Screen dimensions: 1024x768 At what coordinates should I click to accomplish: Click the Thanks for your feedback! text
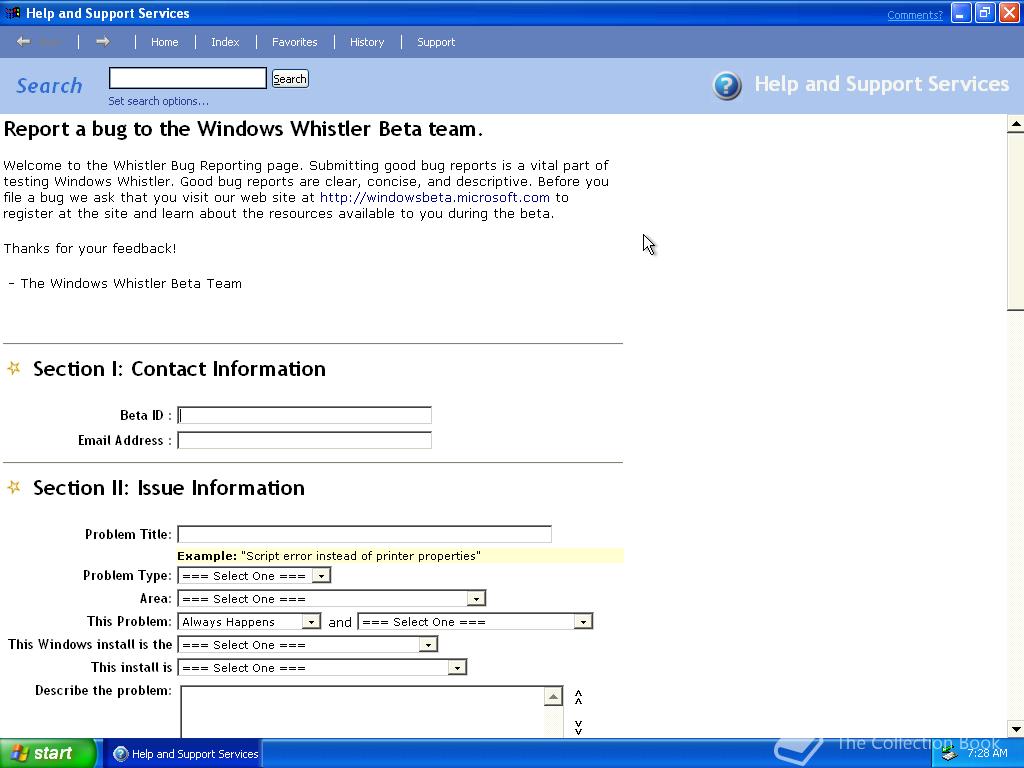[90, 249]
